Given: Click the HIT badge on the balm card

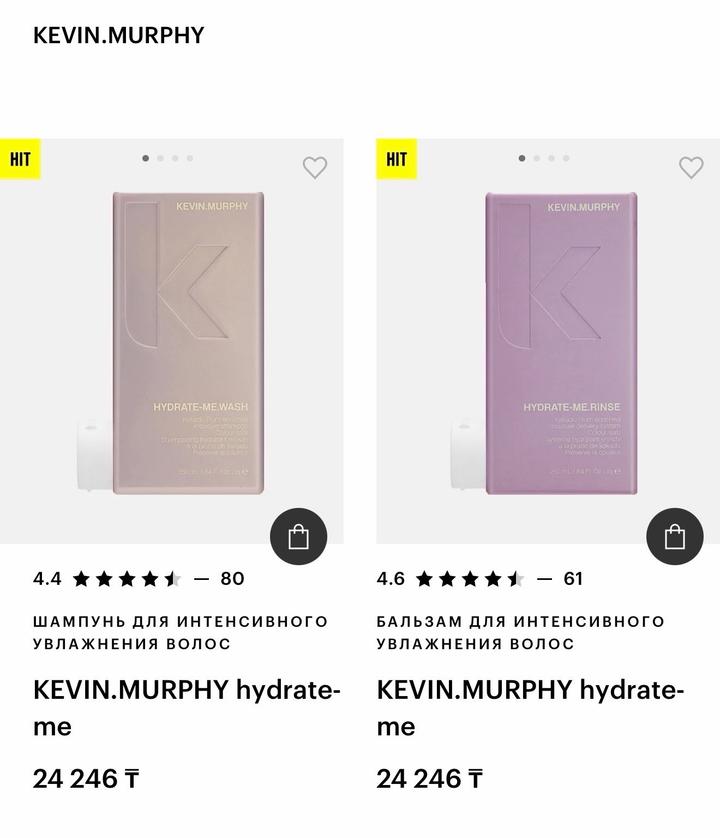Looking at the screenshot, I should pos(397,159).
